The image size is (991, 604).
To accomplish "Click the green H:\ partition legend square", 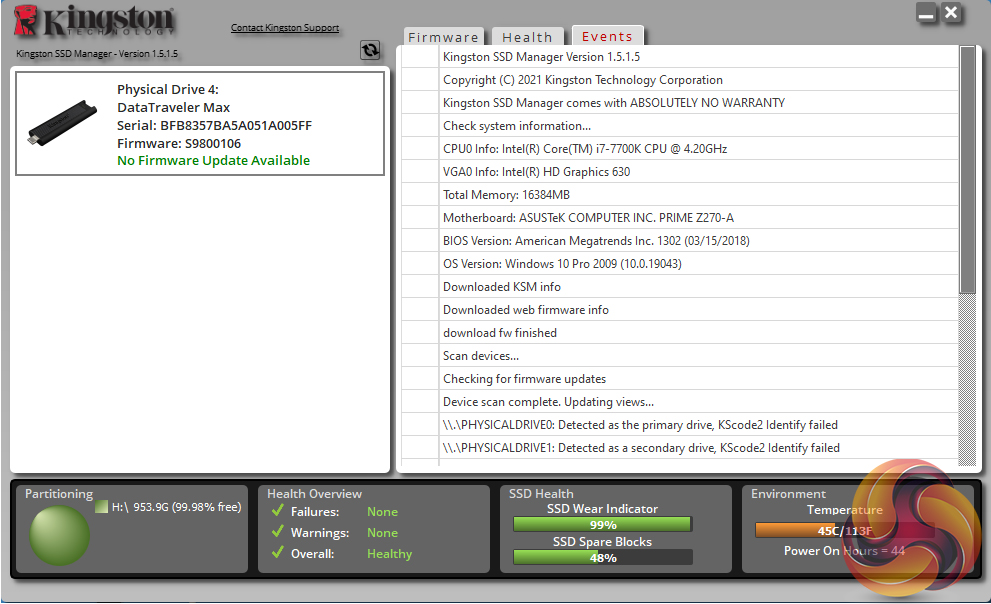I will pos(101,507).
